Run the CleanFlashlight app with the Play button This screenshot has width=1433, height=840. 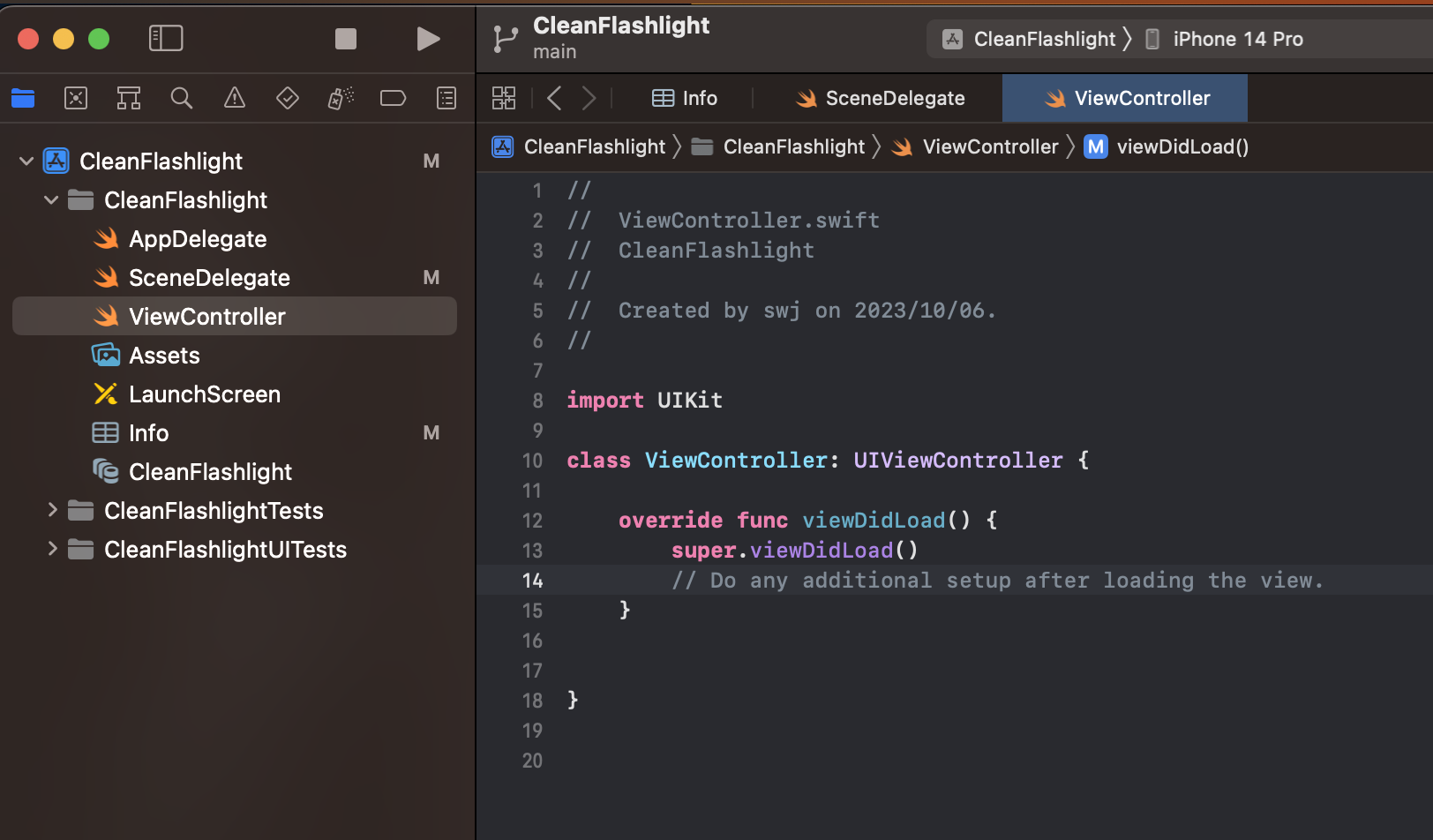click(x=428, y=38)
